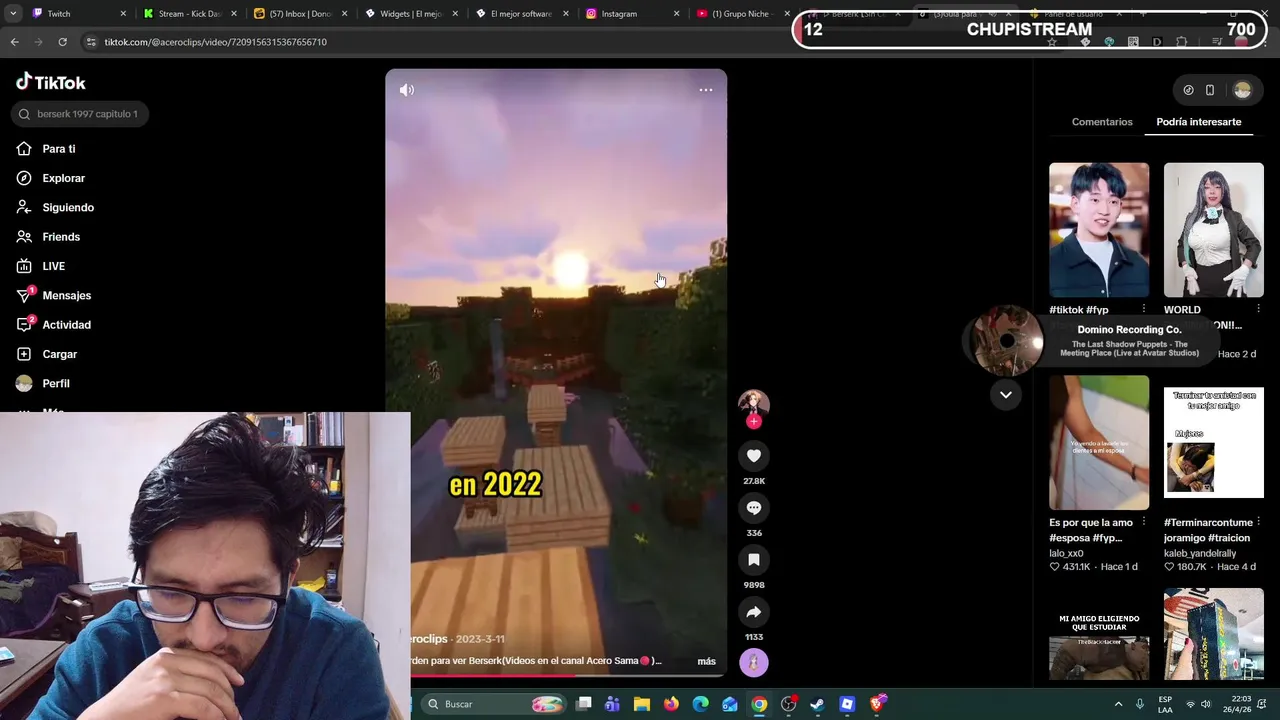Click the browser address bar URL
The image size is (1280, 720).
pyautogui.click(x=216, y=42)
